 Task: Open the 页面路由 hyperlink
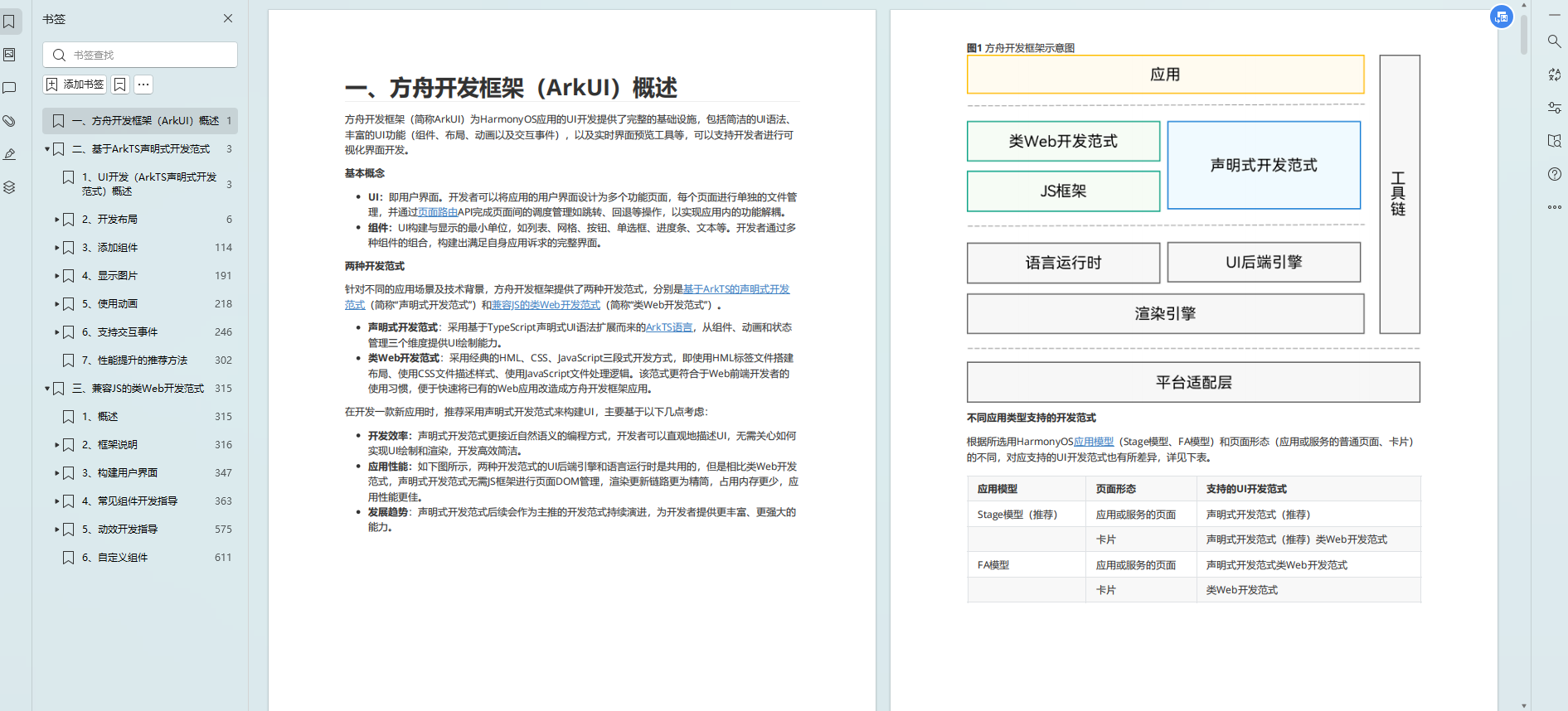438,212
